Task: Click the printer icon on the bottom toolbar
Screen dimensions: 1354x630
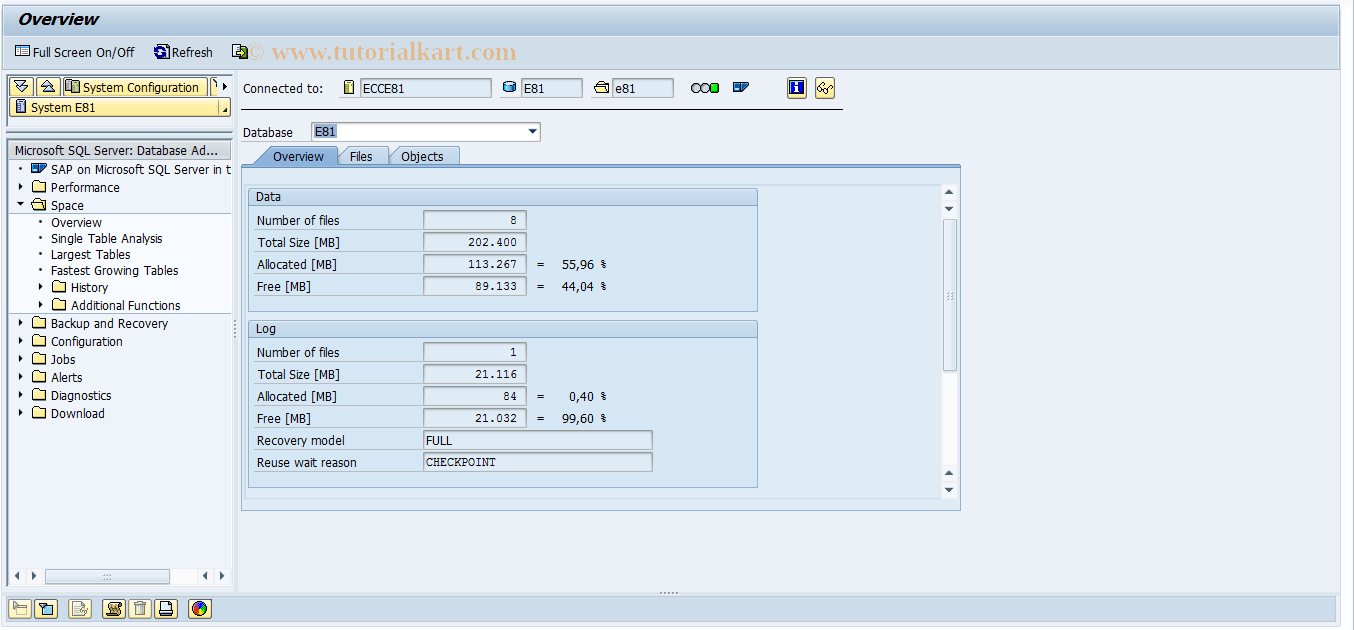Action: pos(166,609)
